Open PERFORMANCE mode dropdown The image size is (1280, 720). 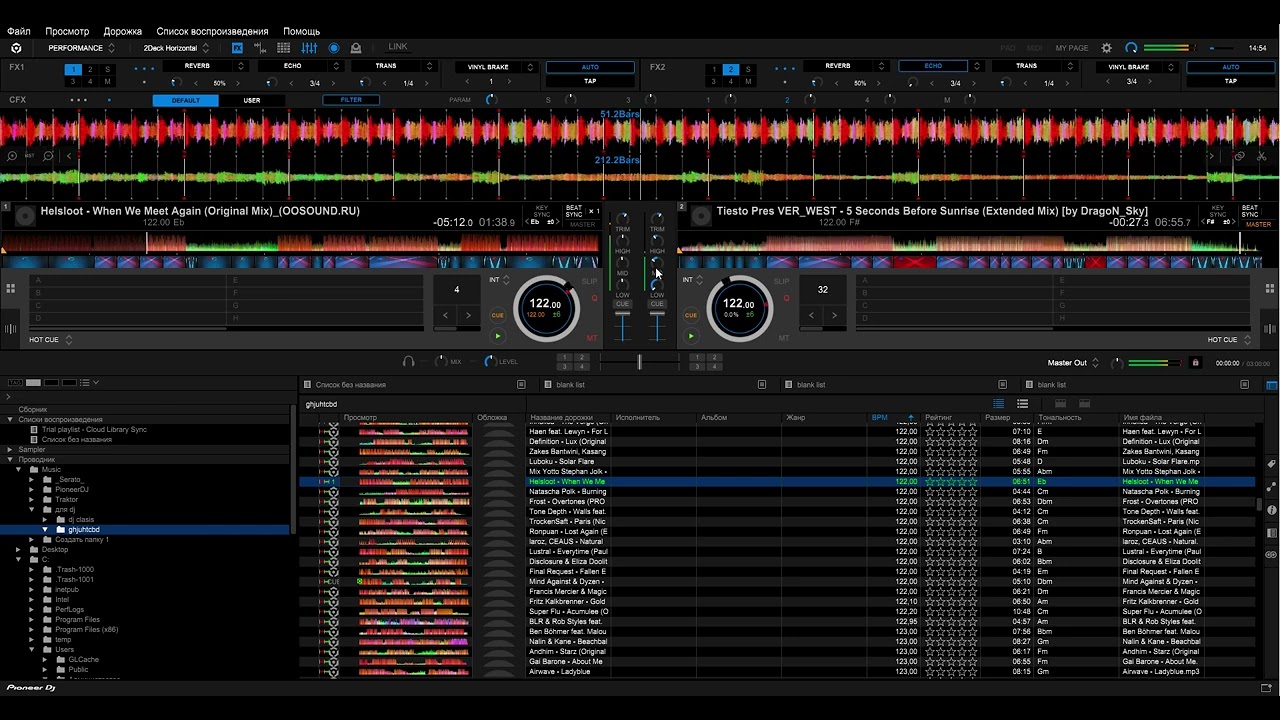pos(82,48)
